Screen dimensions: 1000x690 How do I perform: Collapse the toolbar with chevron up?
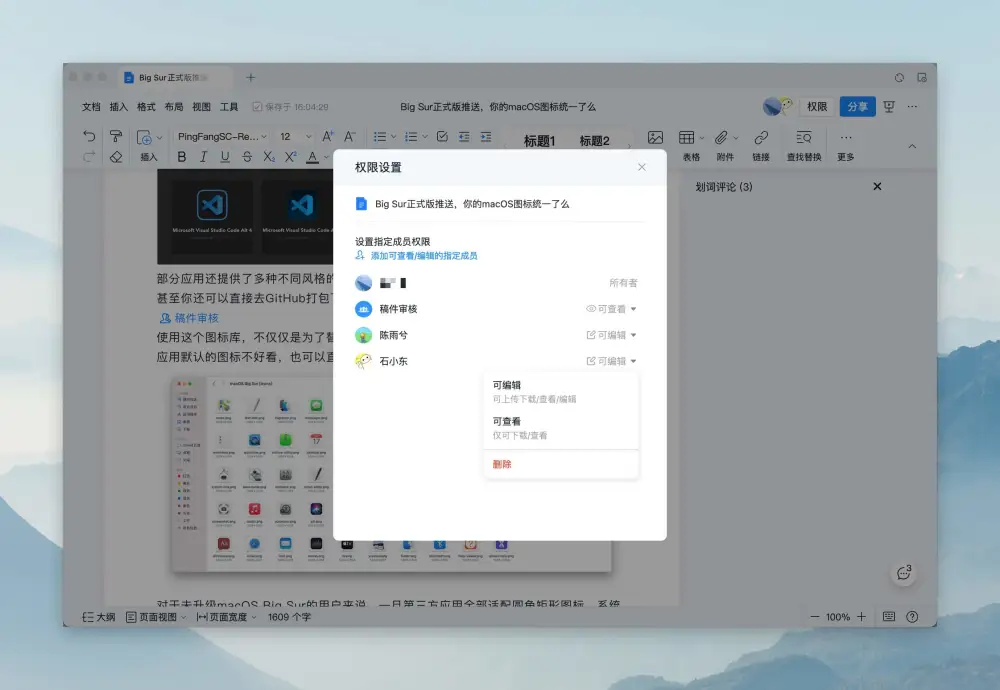tap(913, 146)
